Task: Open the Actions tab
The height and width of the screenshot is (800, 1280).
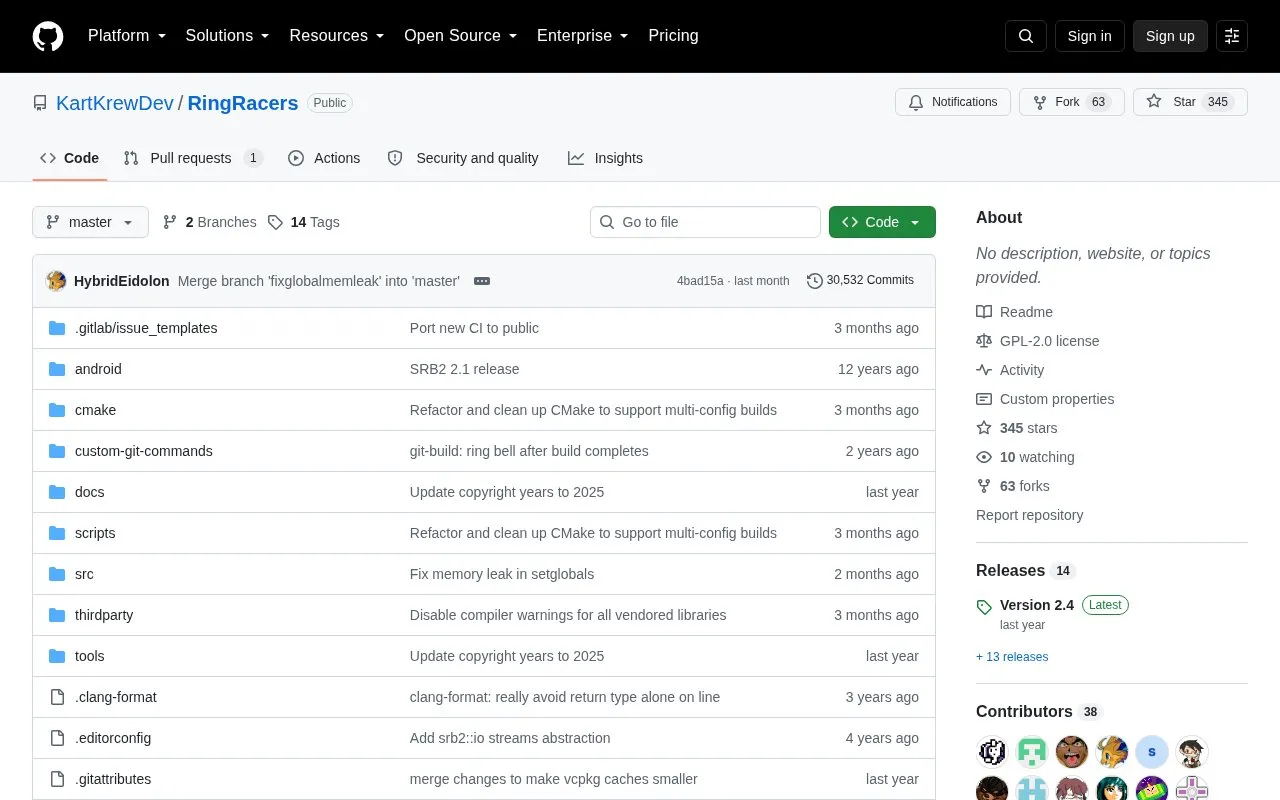Action: coord(324,158)
